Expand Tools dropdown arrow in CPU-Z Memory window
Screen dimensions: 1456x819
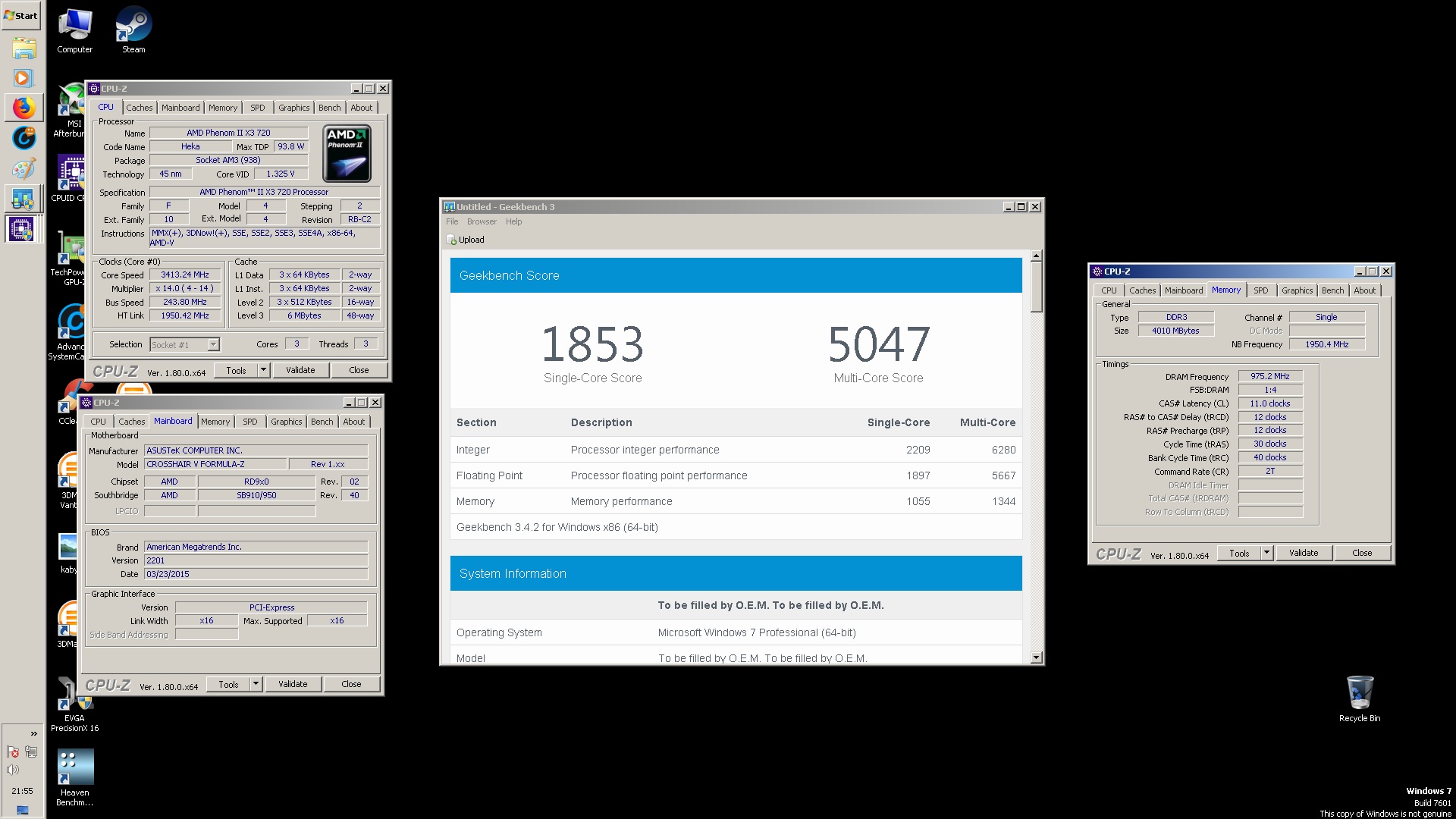click(x=1266, y=553)
